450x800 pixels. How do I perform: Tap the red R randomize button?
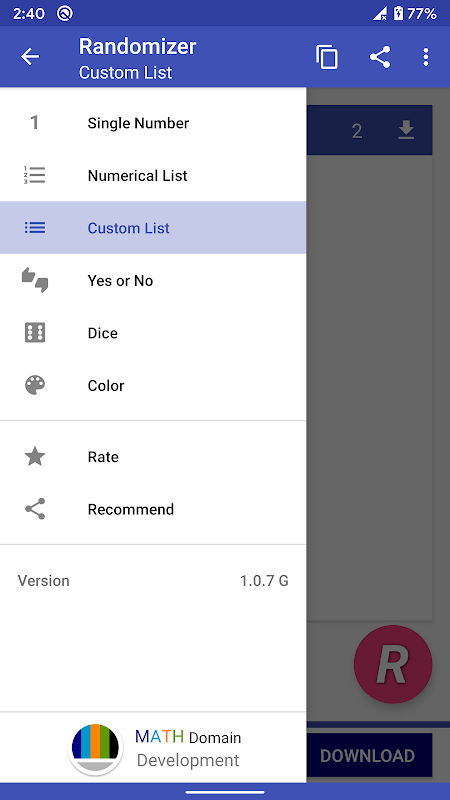(x=393, y=664)
